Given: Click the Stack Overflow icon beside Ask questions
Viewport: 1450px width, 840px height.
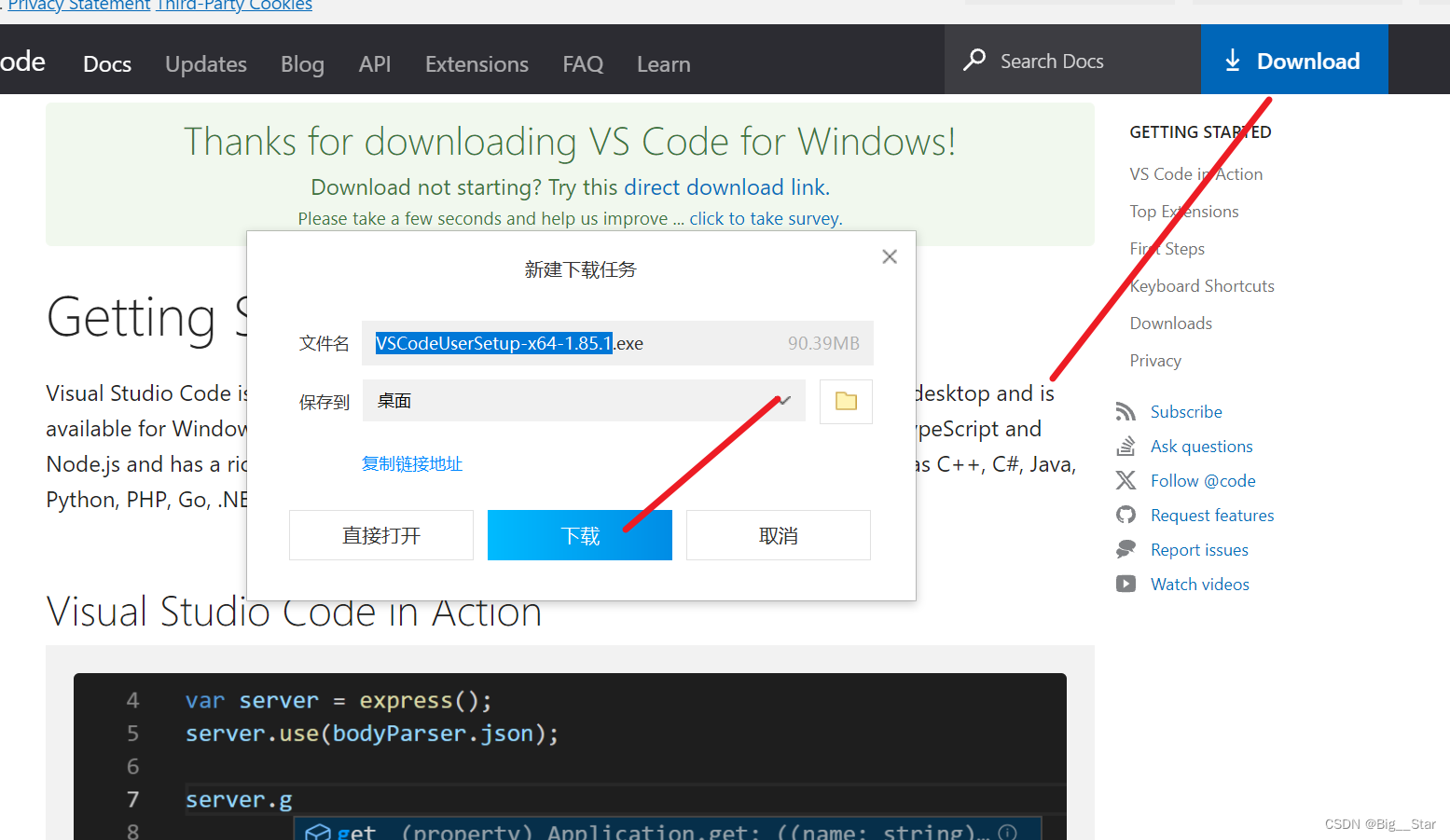Looking at the screenshot, I should point(1126,446).
